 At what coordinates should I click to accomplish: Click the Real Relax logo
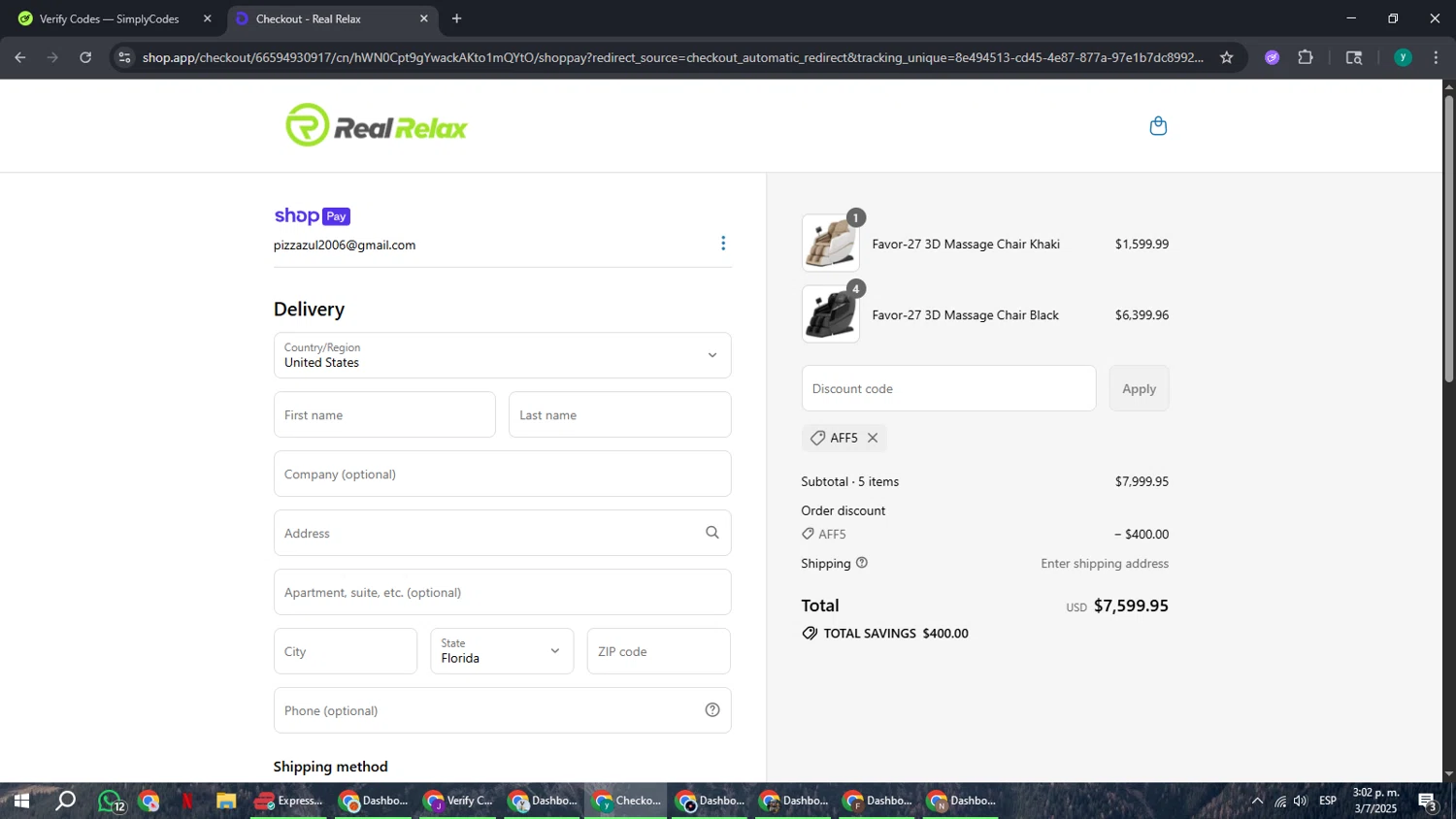(x=377, y=126)
